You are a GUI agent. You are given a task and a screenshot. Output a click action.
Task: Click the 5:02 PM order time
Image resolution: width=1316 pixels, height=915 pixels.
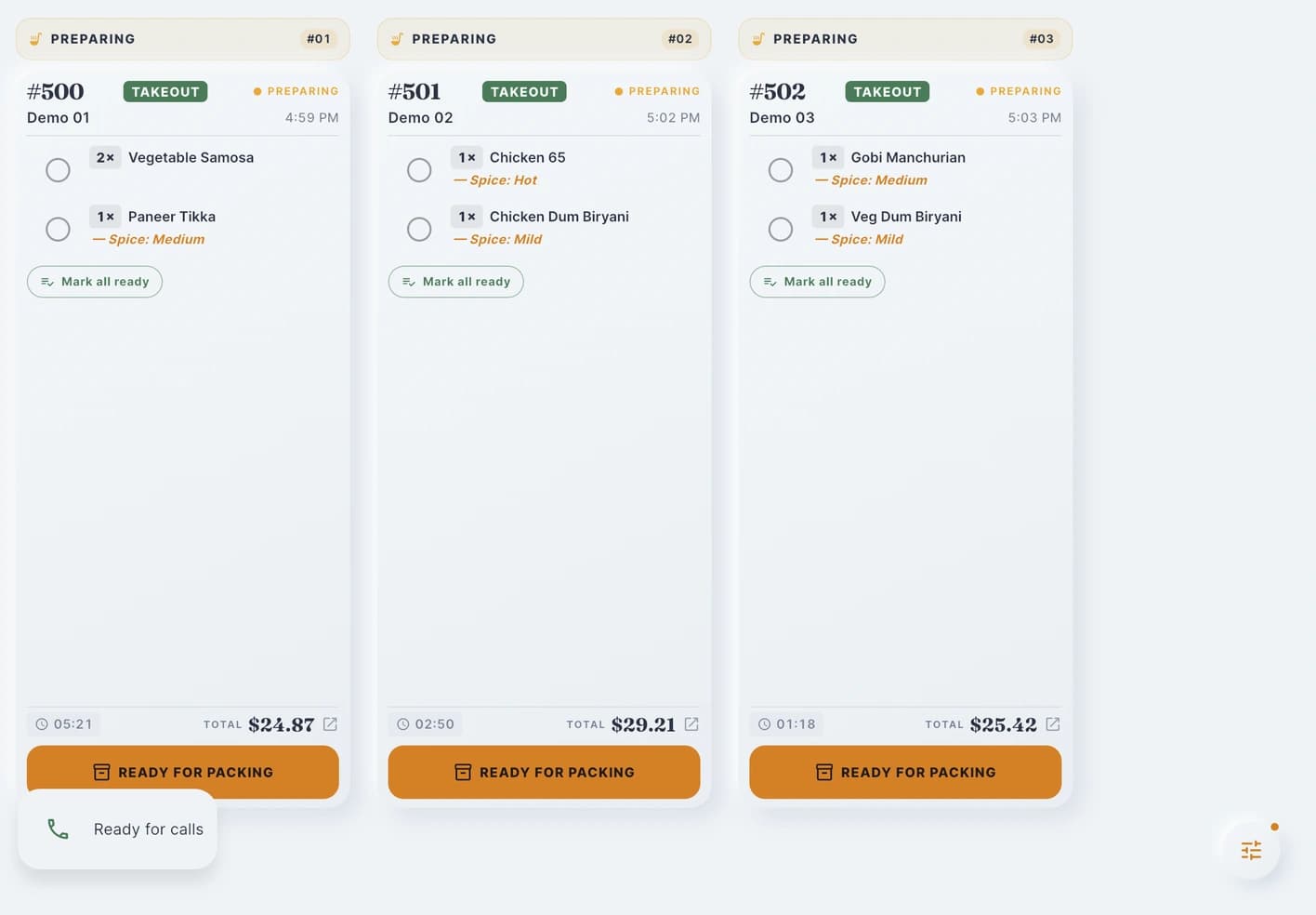tap(674, 118)
